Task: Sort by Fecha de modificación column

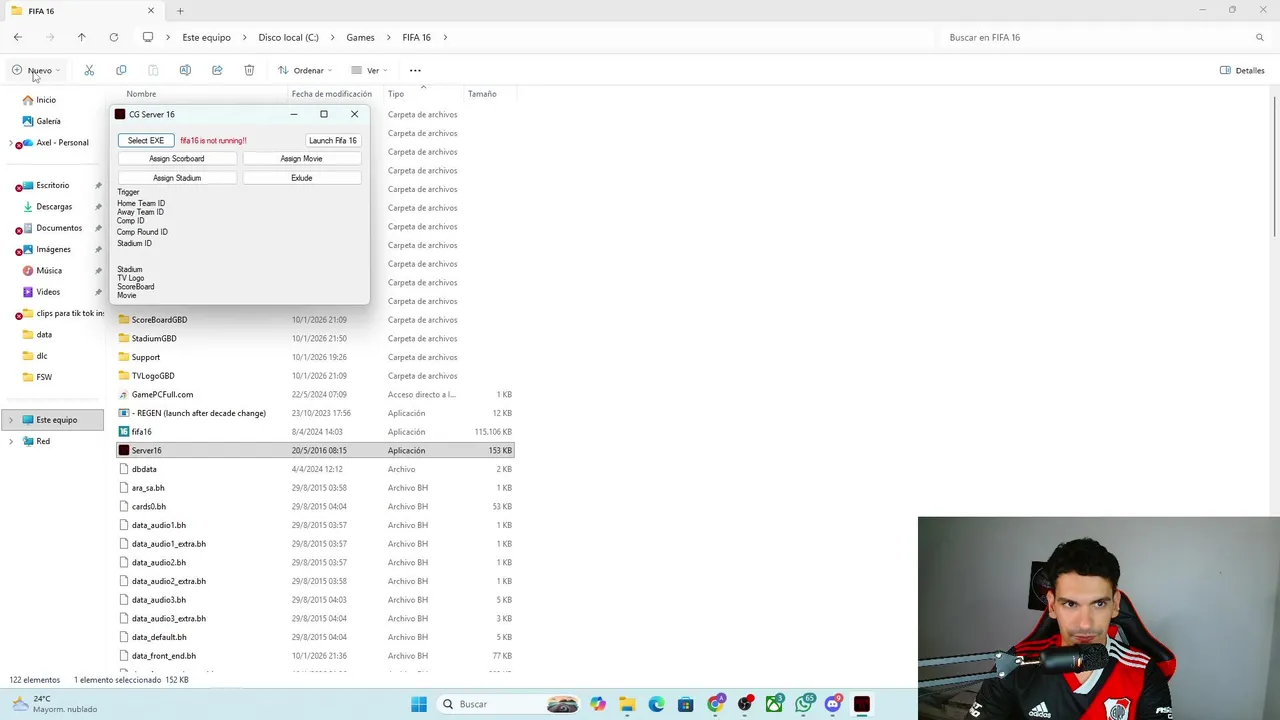Action: click(332, 94)
